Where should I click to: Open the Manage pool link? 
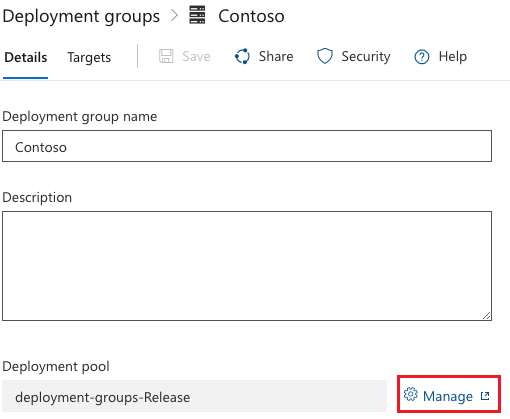tap(448, 396)
